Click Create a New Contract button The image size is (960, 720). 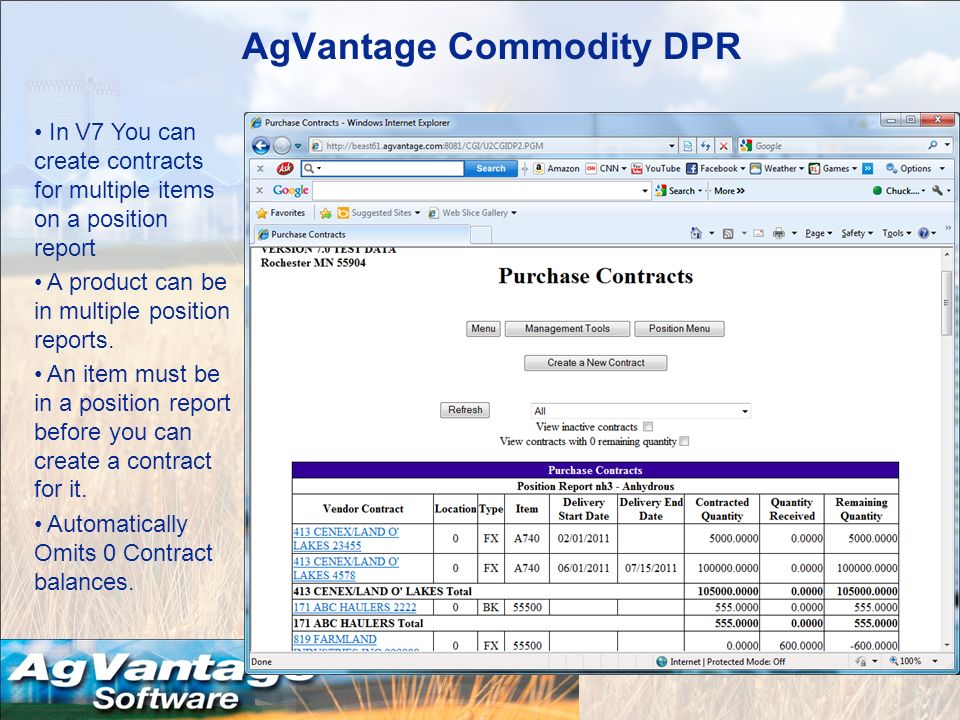[595, 362]
